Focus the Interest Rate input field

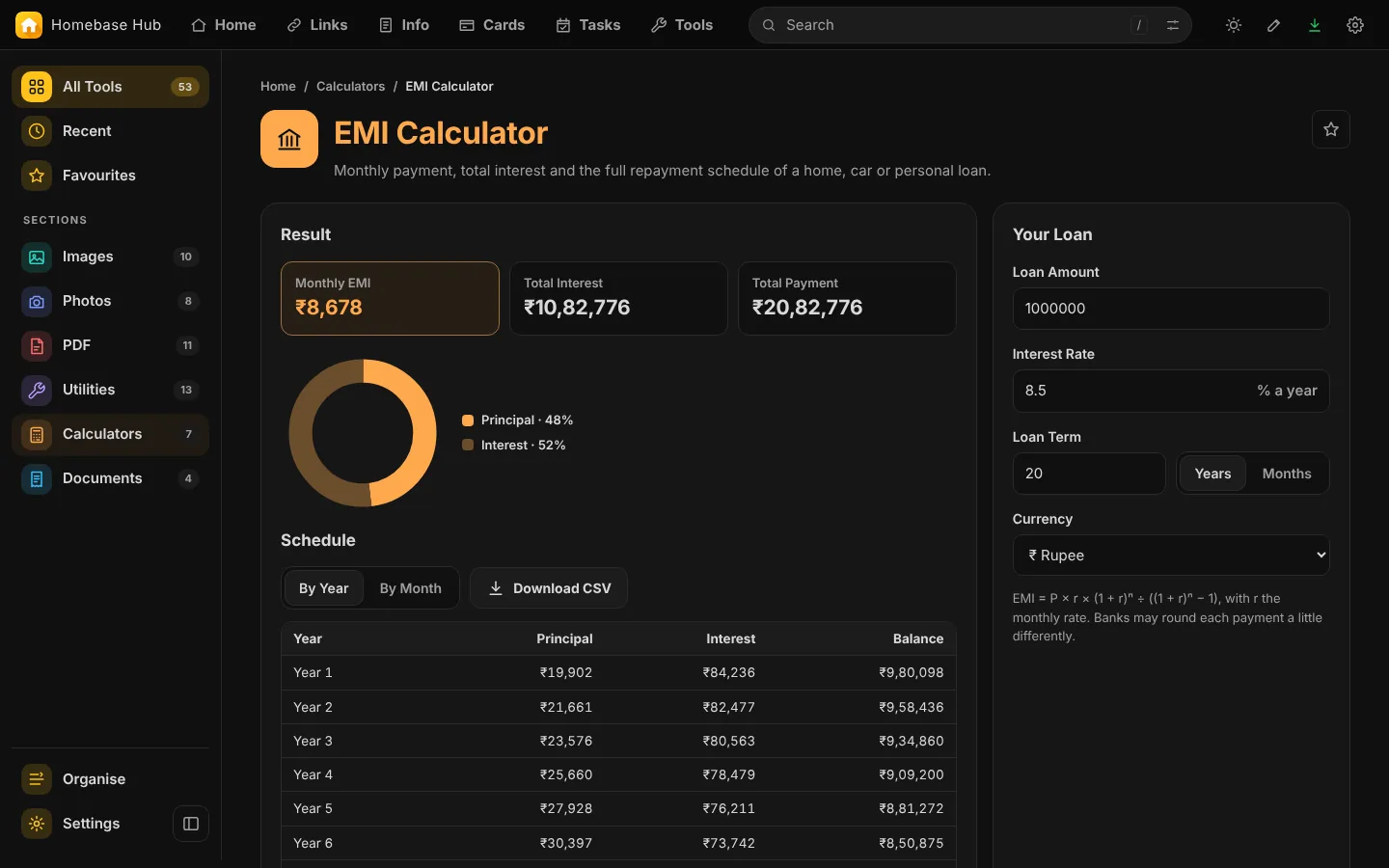pos(1171,391)
